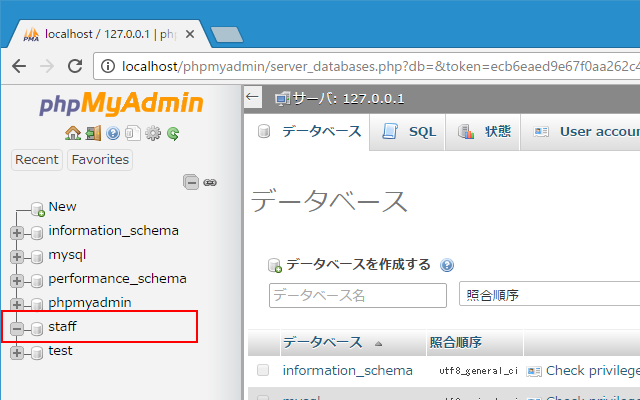Expand the test tree node

pos(17,352)
